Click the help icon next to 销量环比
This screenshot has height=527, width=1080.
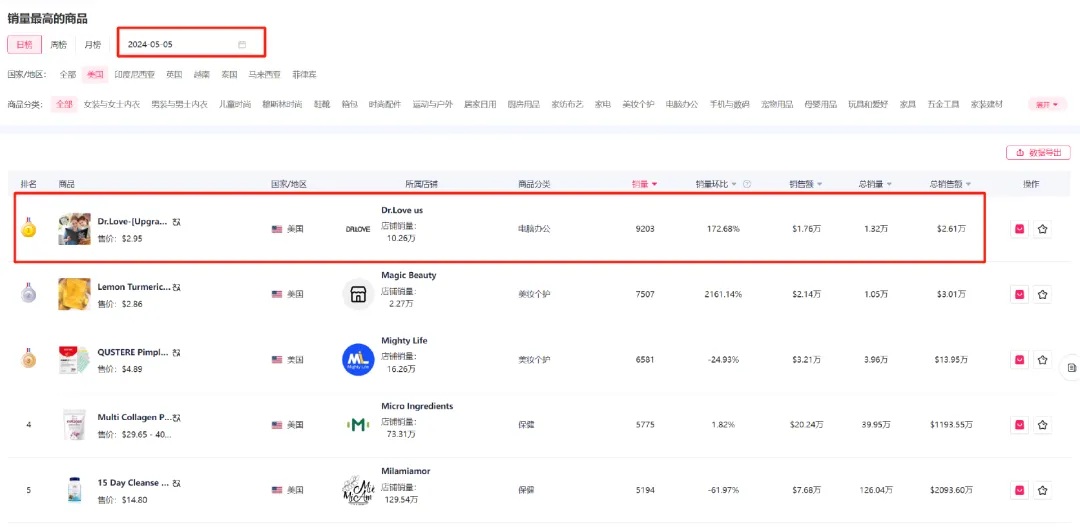[747, 184]
